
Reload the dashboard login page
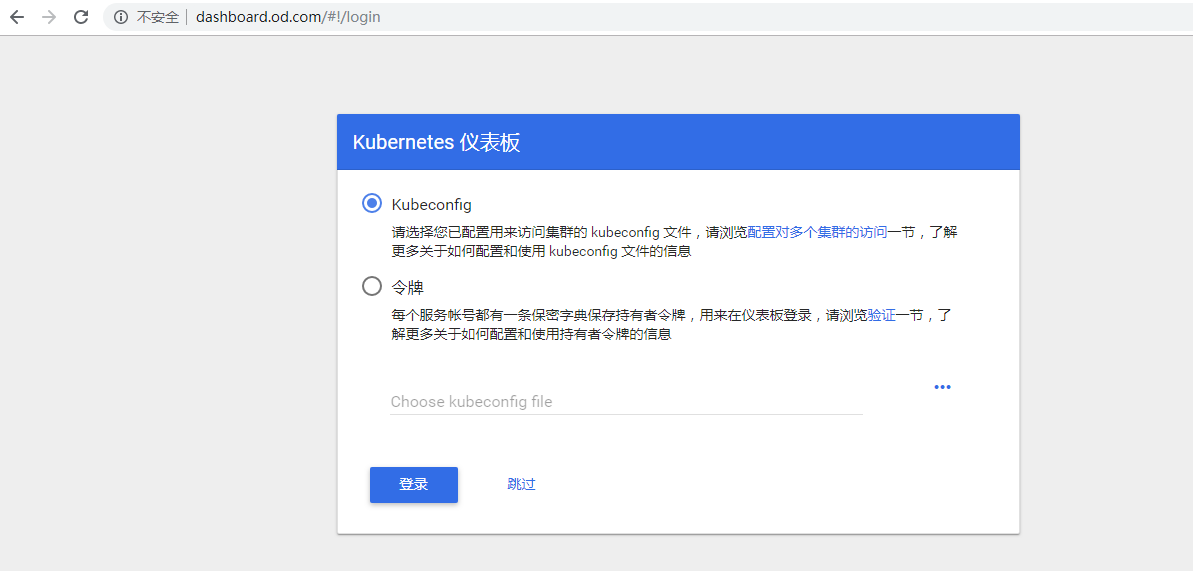pyautogui.click(x=81, y=17)
